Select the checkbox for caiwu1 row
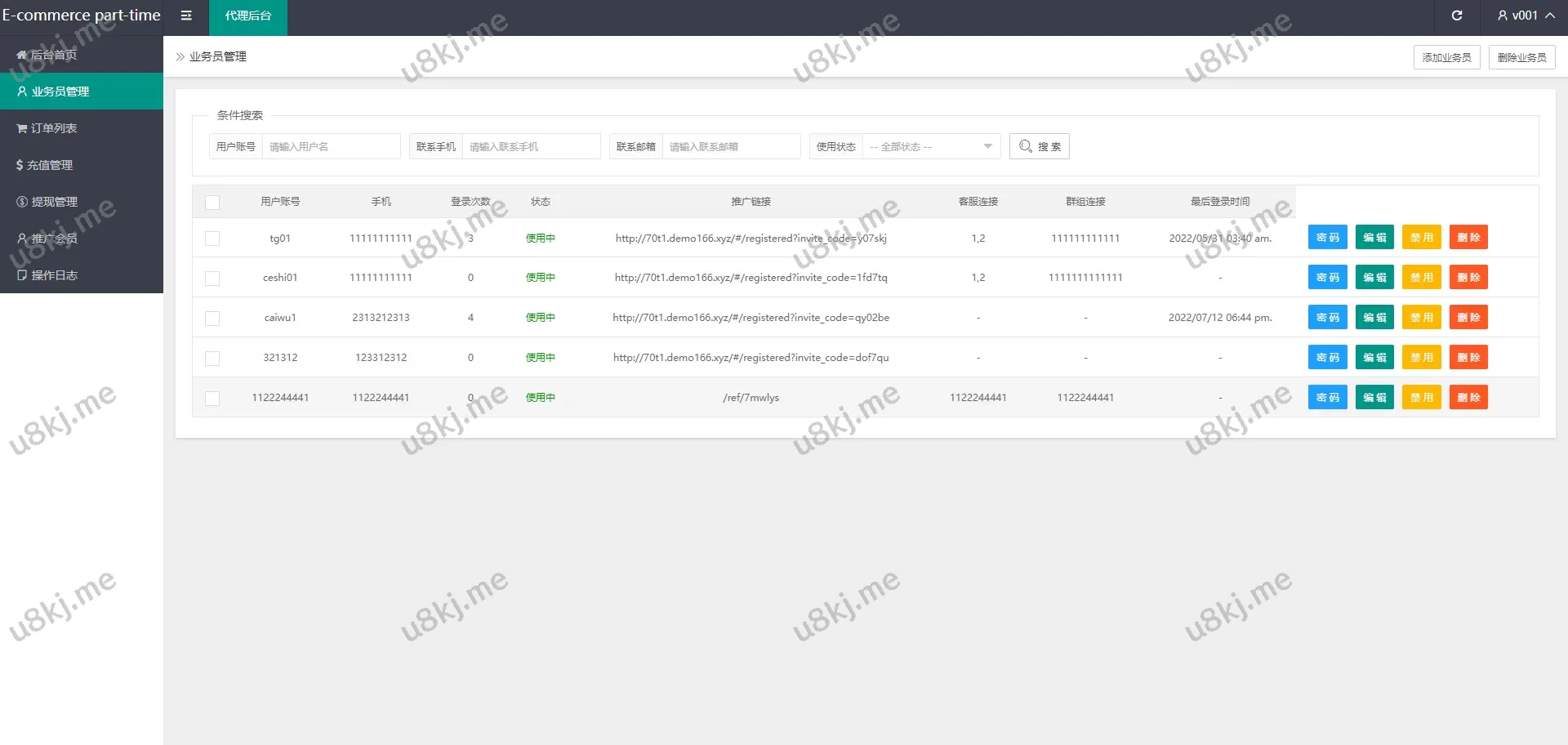 click(212, 319)
